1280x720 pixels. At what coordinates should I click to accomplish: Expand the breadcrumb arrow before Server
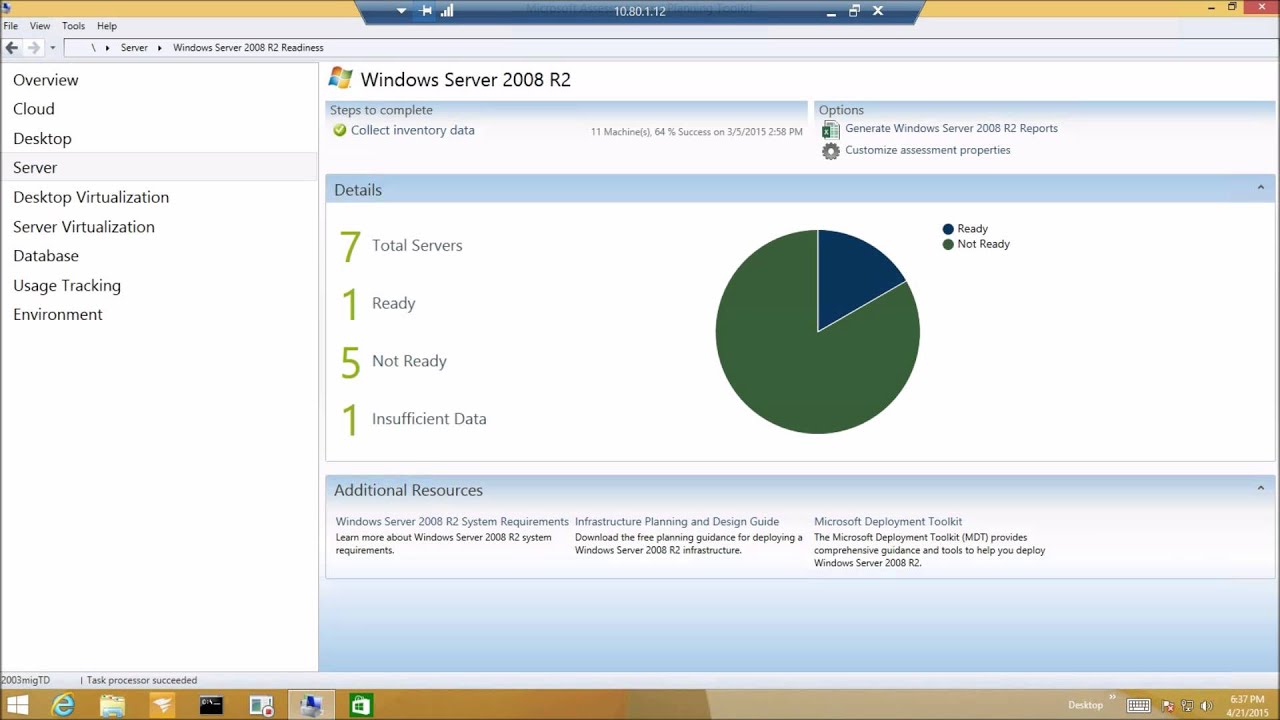pos(107,48)
